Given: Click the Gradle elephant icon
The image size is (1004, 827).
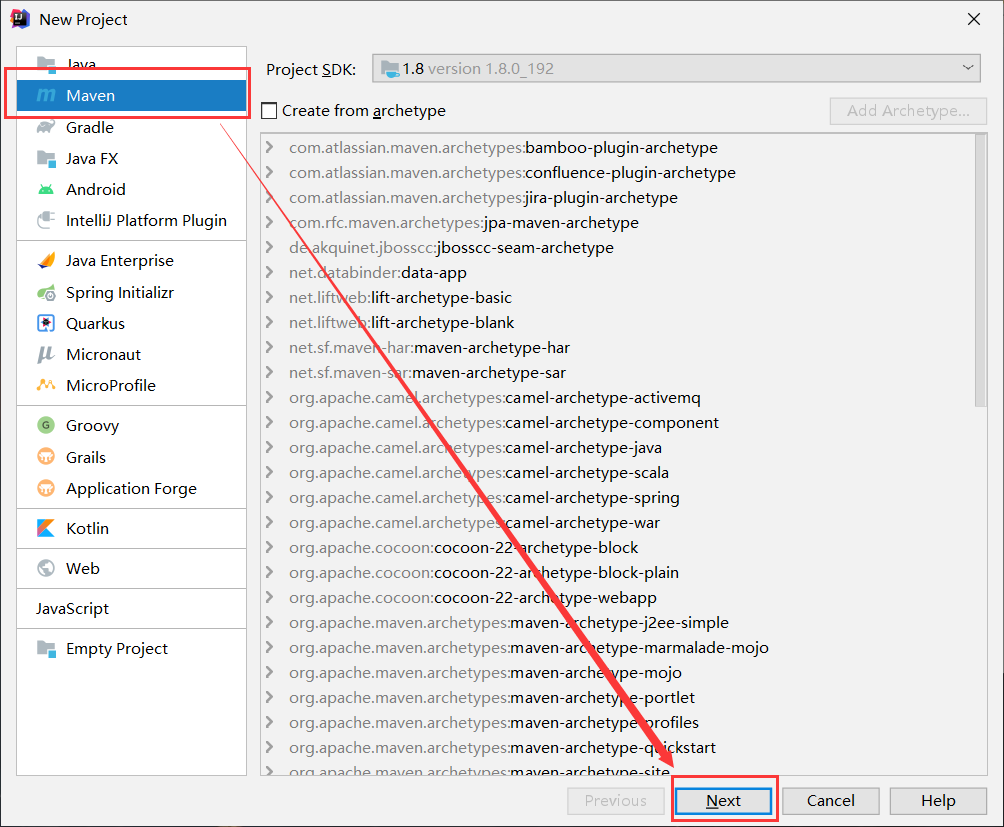Looking at the screenshot, I should [46, 127].
